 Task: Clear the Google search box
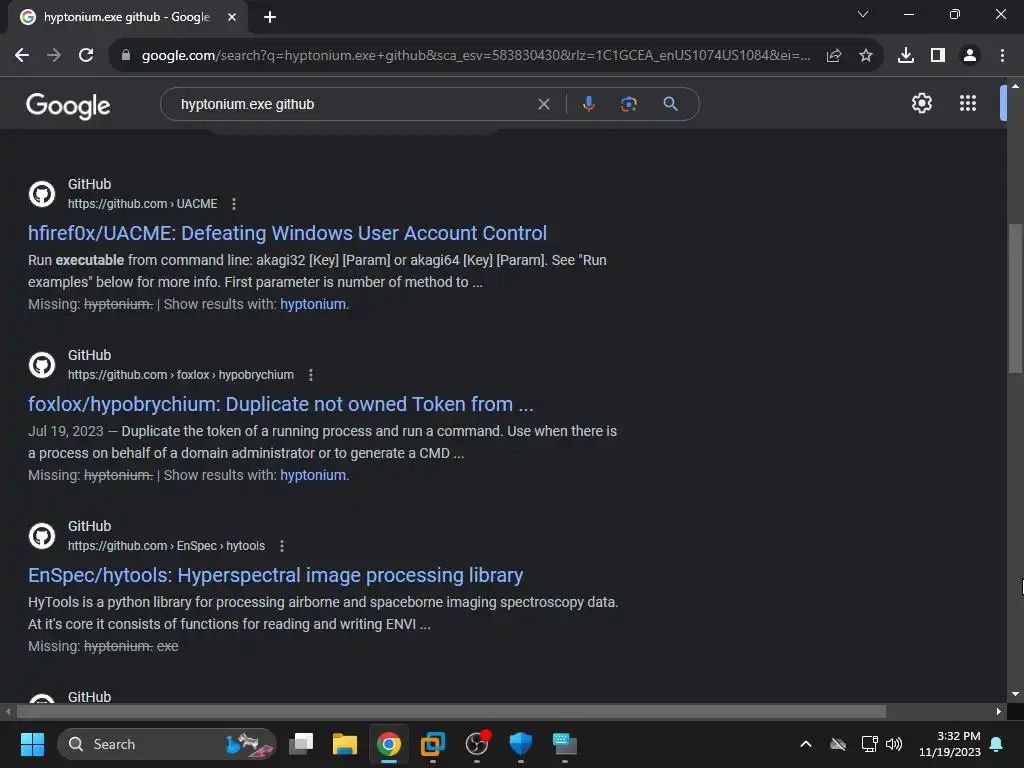[x=543, y=104]
